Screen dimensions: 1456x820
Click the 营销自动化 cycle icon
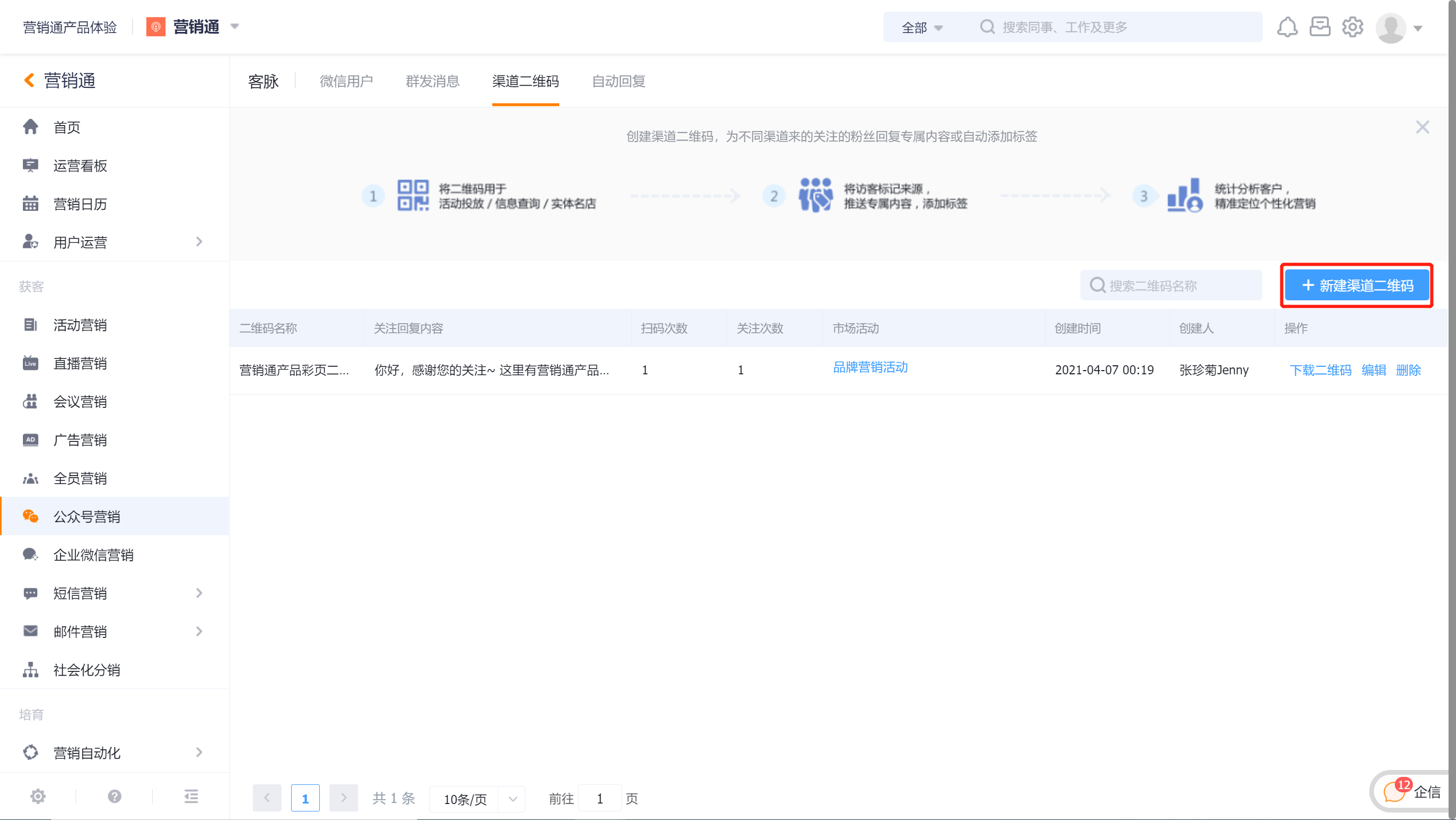[x=30, y=753]
